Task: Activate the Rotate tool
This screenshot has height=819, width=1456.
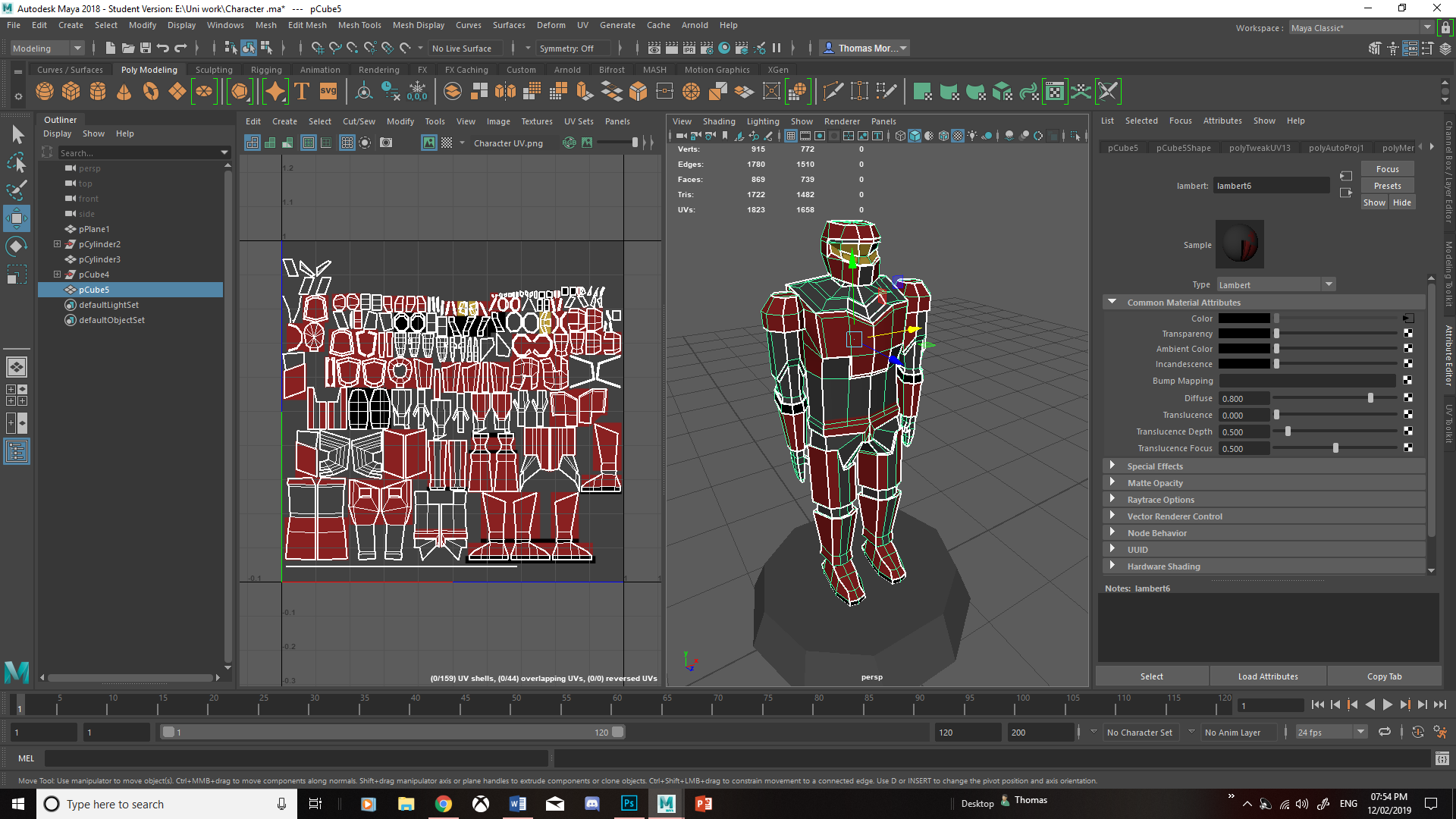Action: [17, 246]
